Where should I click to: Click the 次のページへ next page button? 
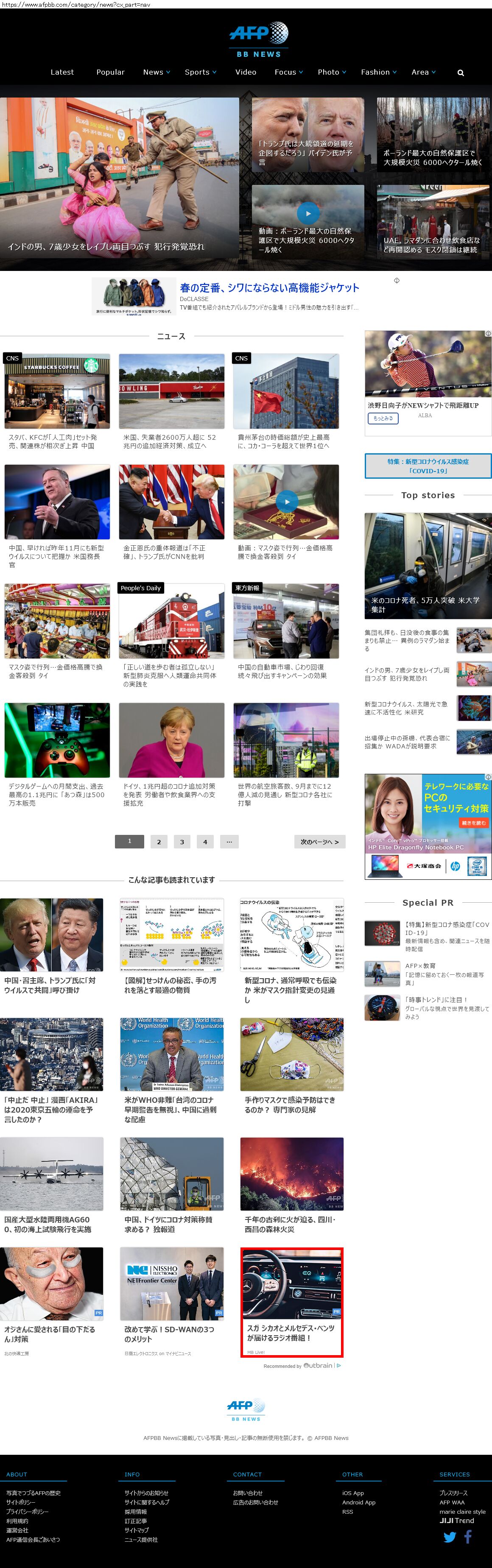tap(320, 842)
